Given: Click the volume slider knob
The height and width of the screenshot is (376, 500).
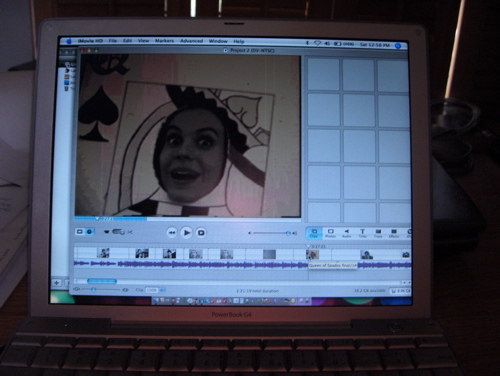Looking at the screenshot, I should pyautogui.click(x=288, y=233).
